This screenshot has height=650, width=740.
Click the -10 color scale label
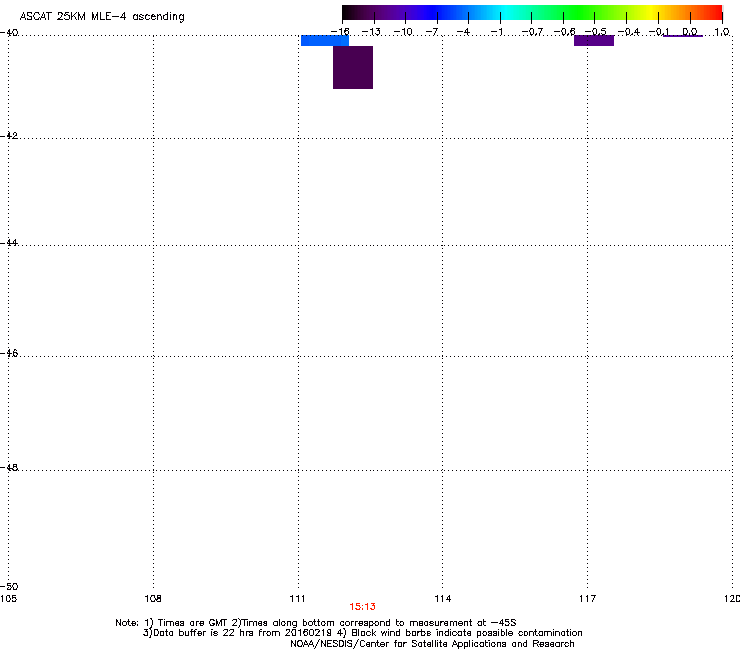(403, 32)
